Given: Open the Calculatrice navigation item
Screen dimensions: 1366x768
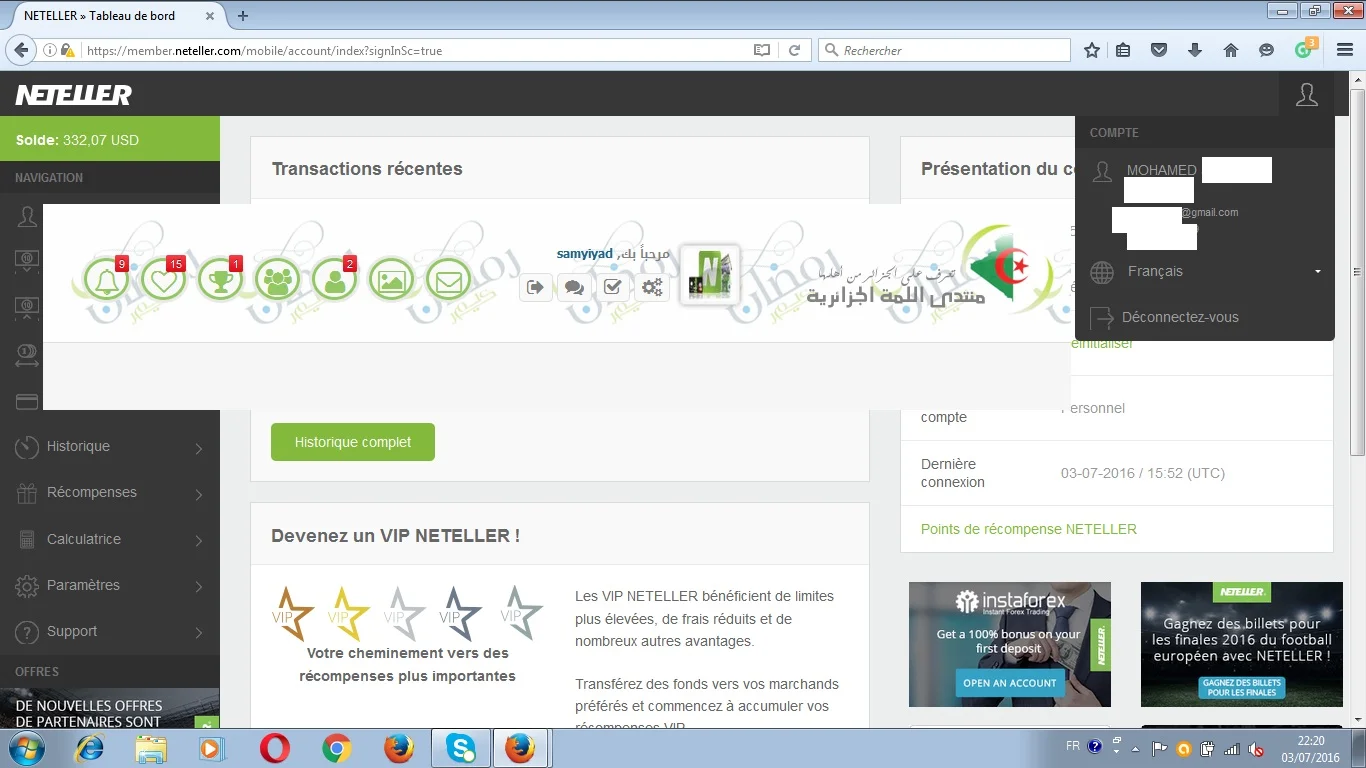Looking at the screenshot, I should [110, 539].
